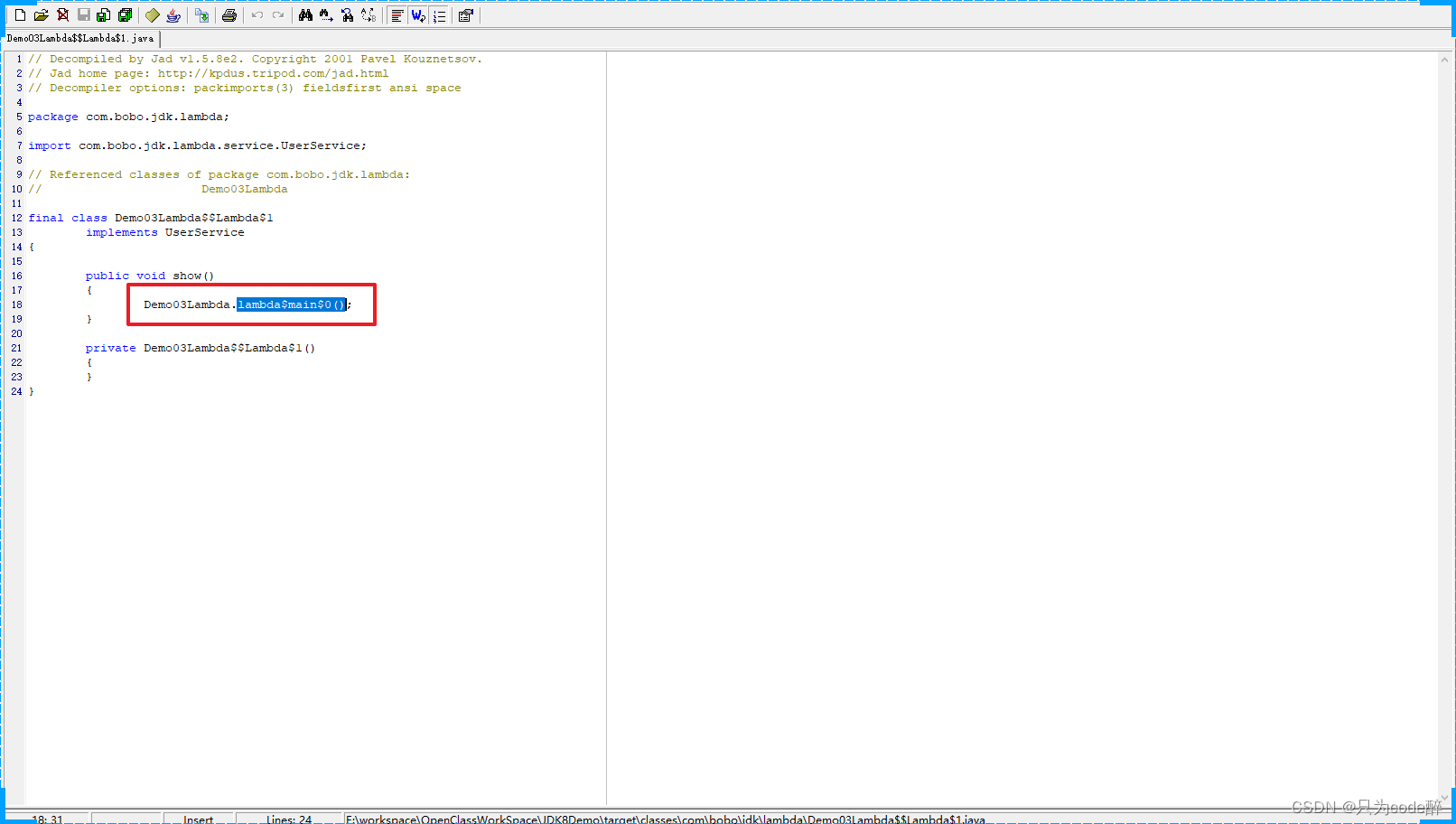Click 'import' keyword on line 7
Screen dimensions: 1456x824
tap(49, 145)
